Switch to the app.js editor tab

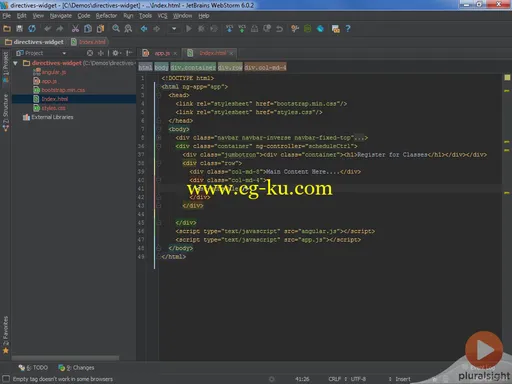tap(162, 53)
